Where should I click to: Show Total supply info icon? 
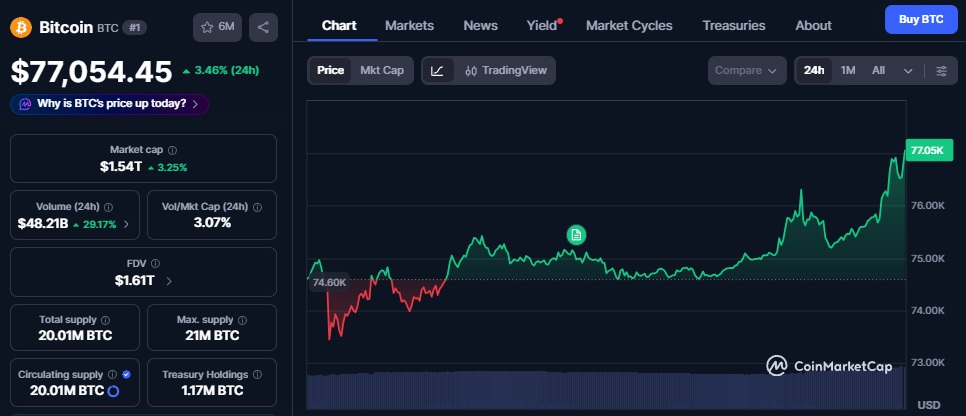[x=105, y=320]
